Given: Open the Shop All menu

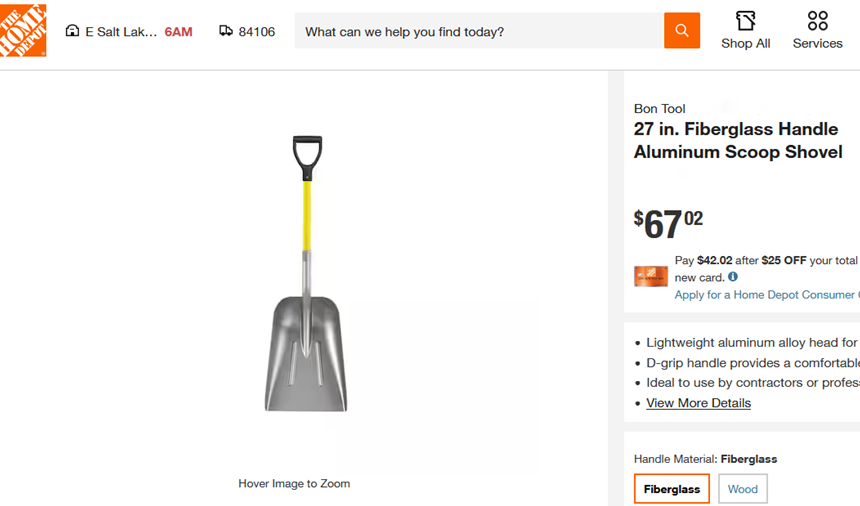Looking at the screenshot, I should pos(745,30).
